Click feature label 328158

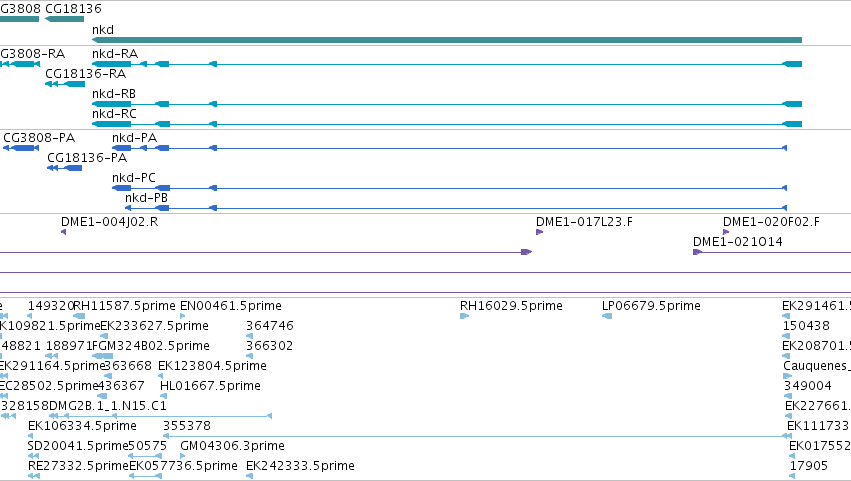pos(25,407)
